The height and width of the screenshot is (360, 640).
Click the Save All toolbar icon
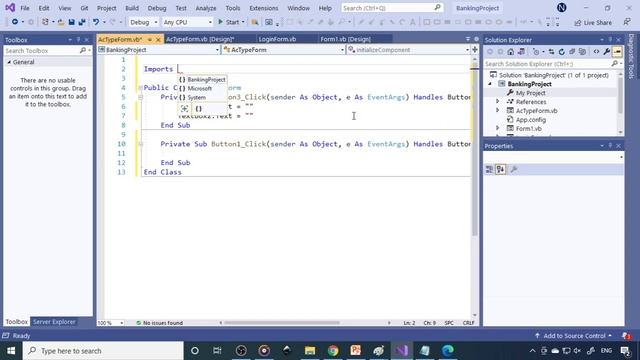pos(82,22)
